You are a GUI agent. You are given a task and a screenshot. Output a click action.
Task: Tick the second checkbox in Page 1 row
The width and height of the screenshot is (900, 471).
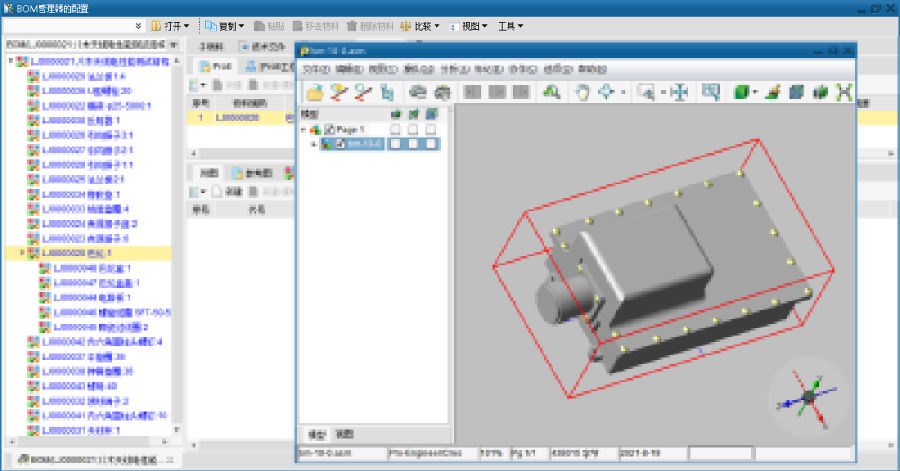click(414, 130)
